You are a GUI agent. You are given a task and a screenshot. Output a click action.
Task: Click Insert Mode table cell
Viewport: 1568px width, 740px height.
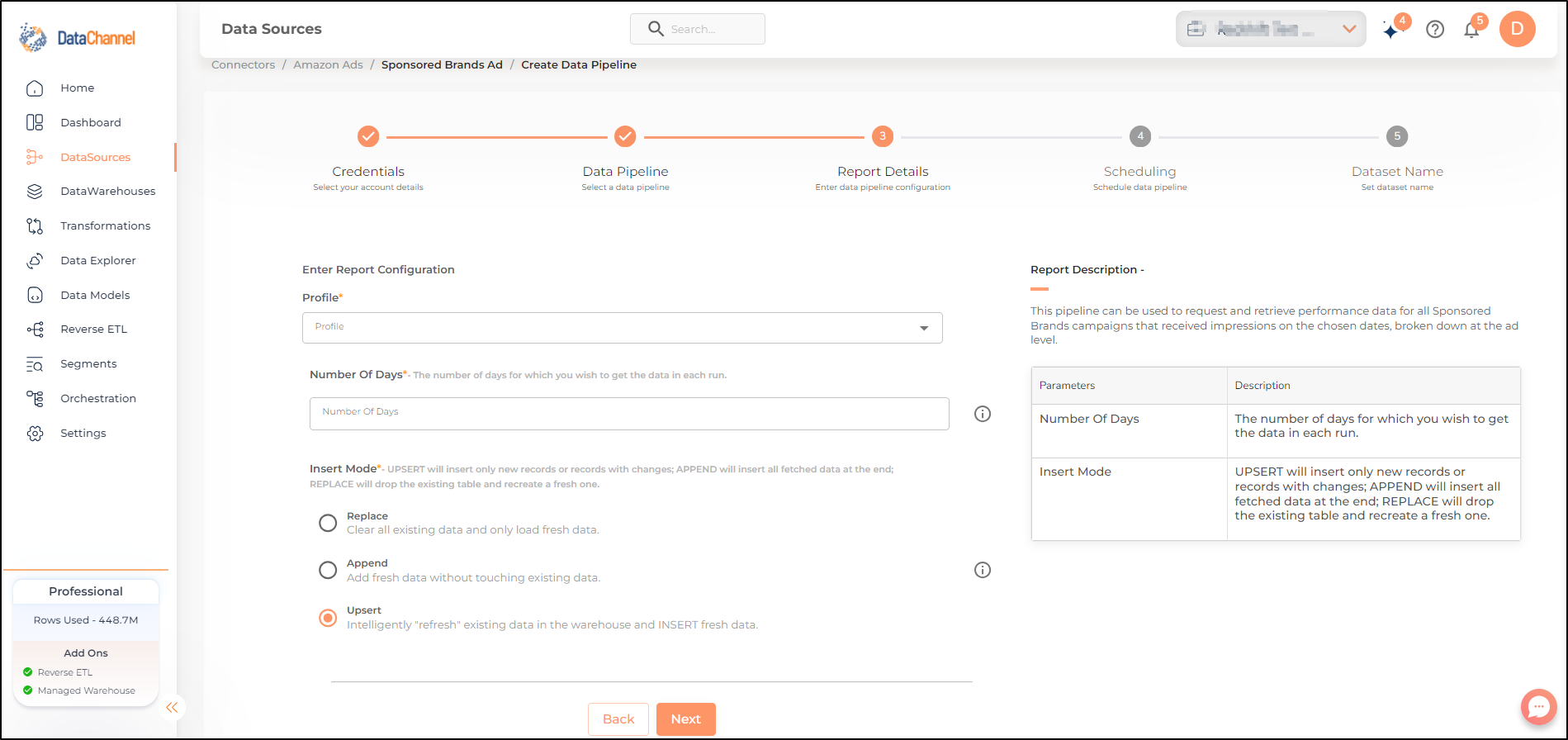1129,499
